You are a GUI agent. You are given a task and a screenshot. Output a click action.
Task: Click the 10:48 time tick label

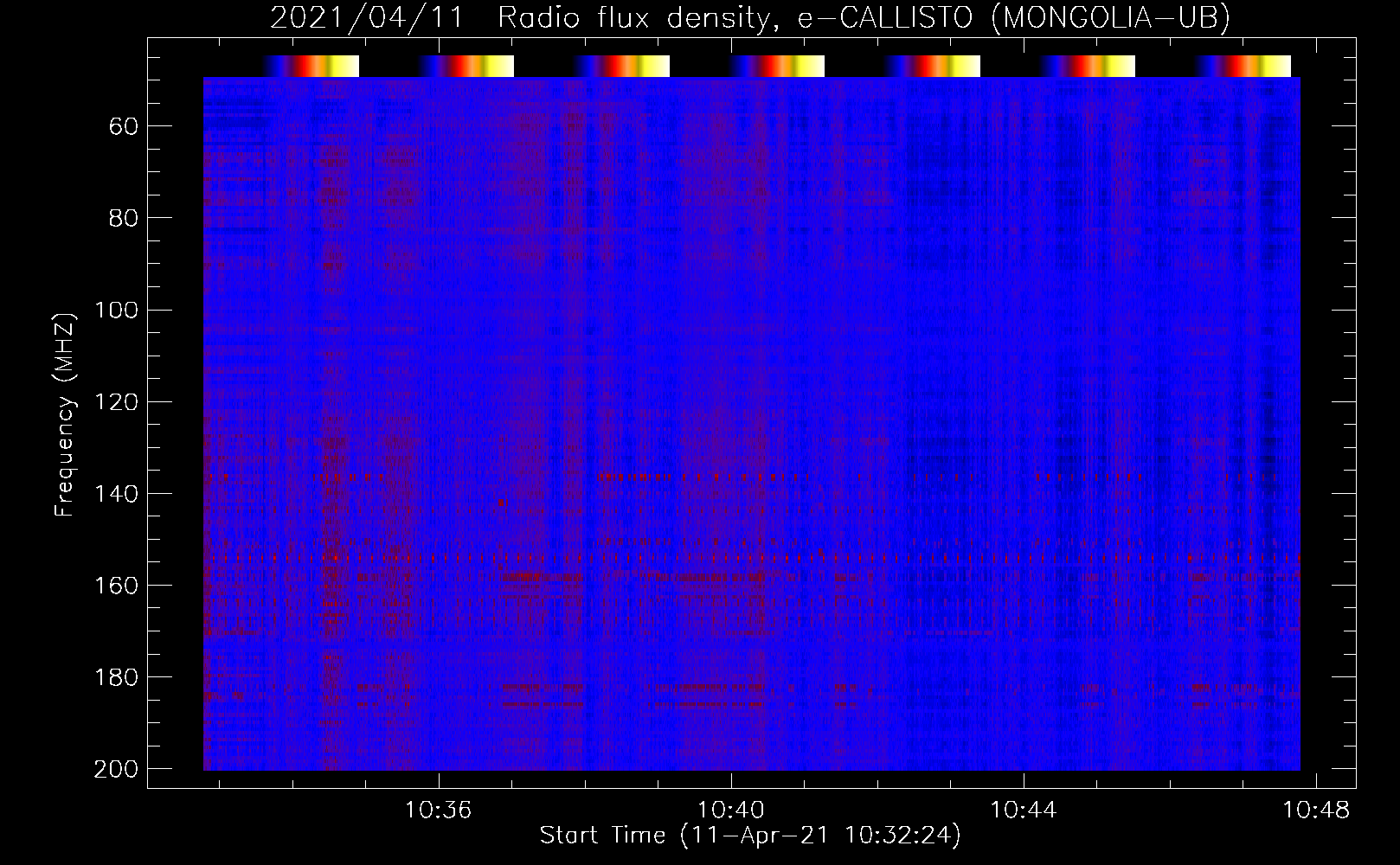coord(1316,811)
